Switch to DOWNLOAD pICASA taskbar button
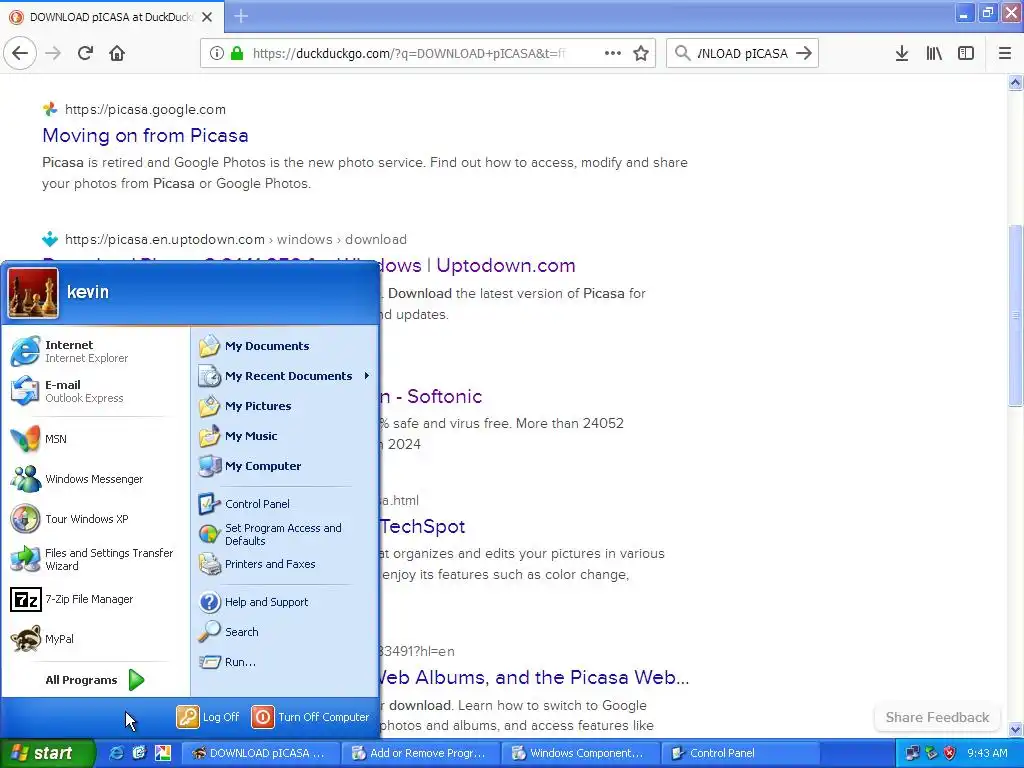The image size is (1024, 768). click(x=260, y=753)
